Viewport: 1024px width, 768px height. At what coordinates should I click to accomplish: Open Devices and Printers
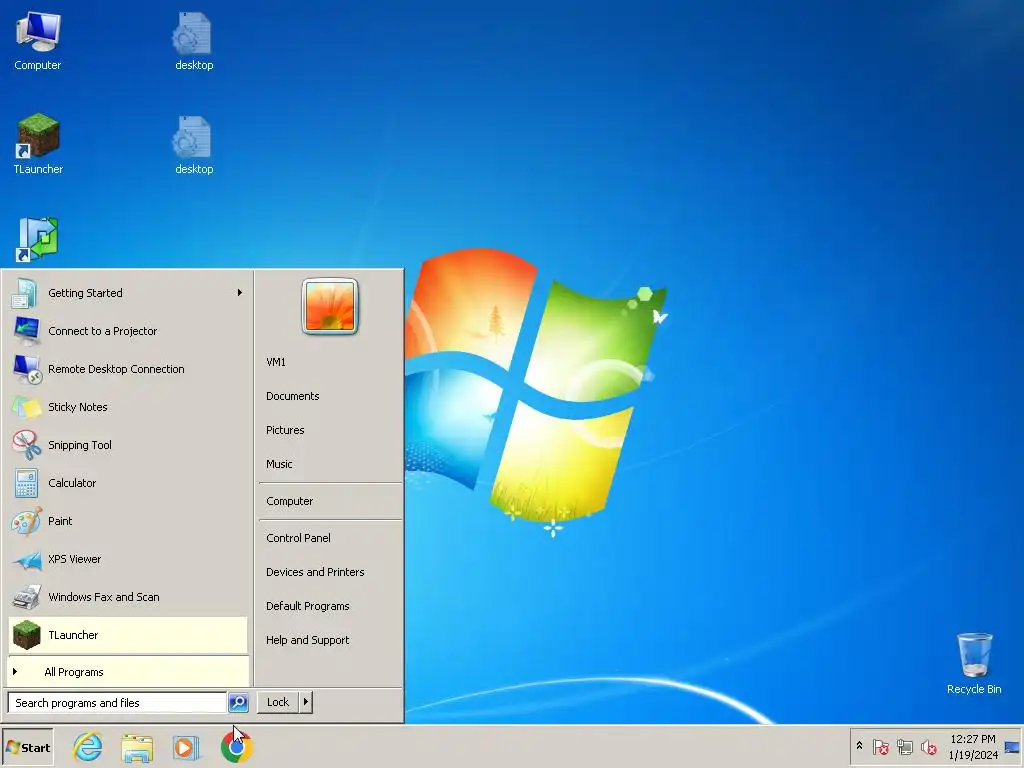click(315, 571)
